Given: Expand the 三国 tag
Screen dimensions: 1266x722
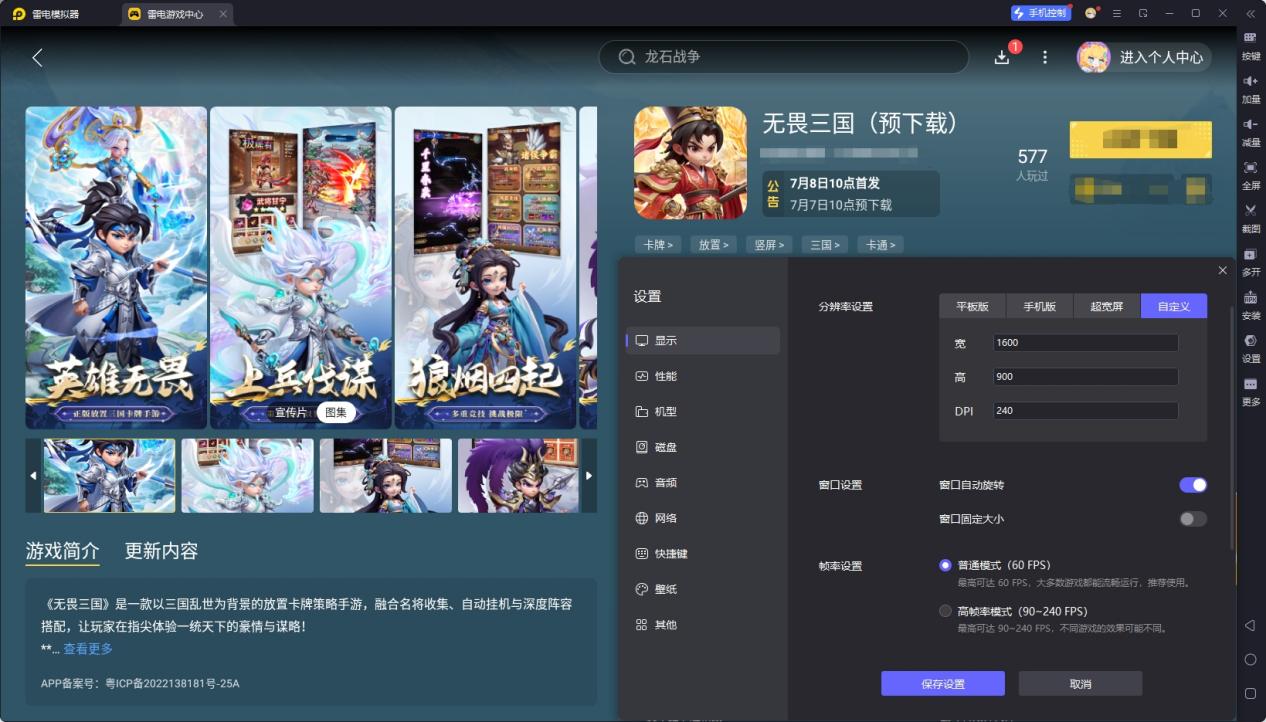Looking at the screenshot, I should click(825, 244).
